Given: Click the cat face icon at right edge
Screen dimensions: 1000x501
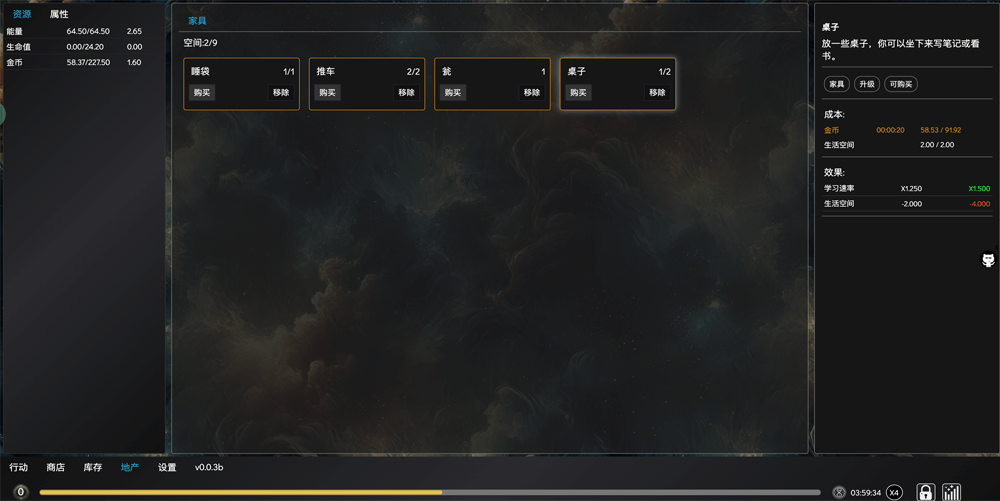Looking at the screenshot, I should pos(988,259).
